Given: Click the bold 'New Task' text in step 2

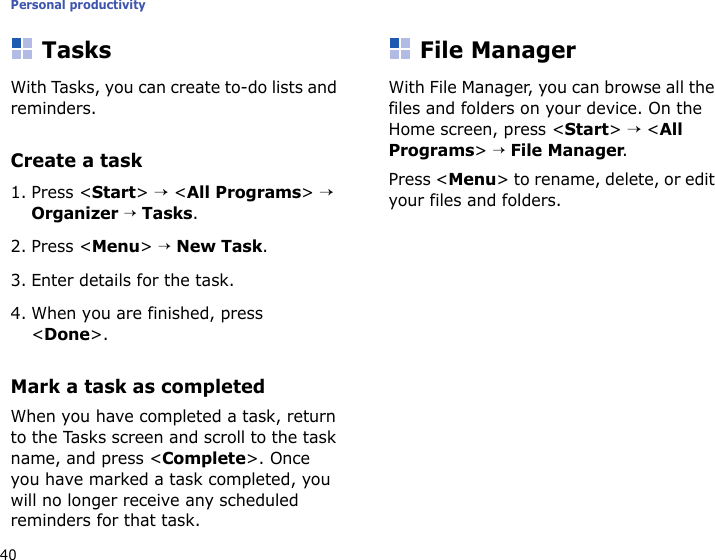Looking at the screenshot, I should [219, 246].
